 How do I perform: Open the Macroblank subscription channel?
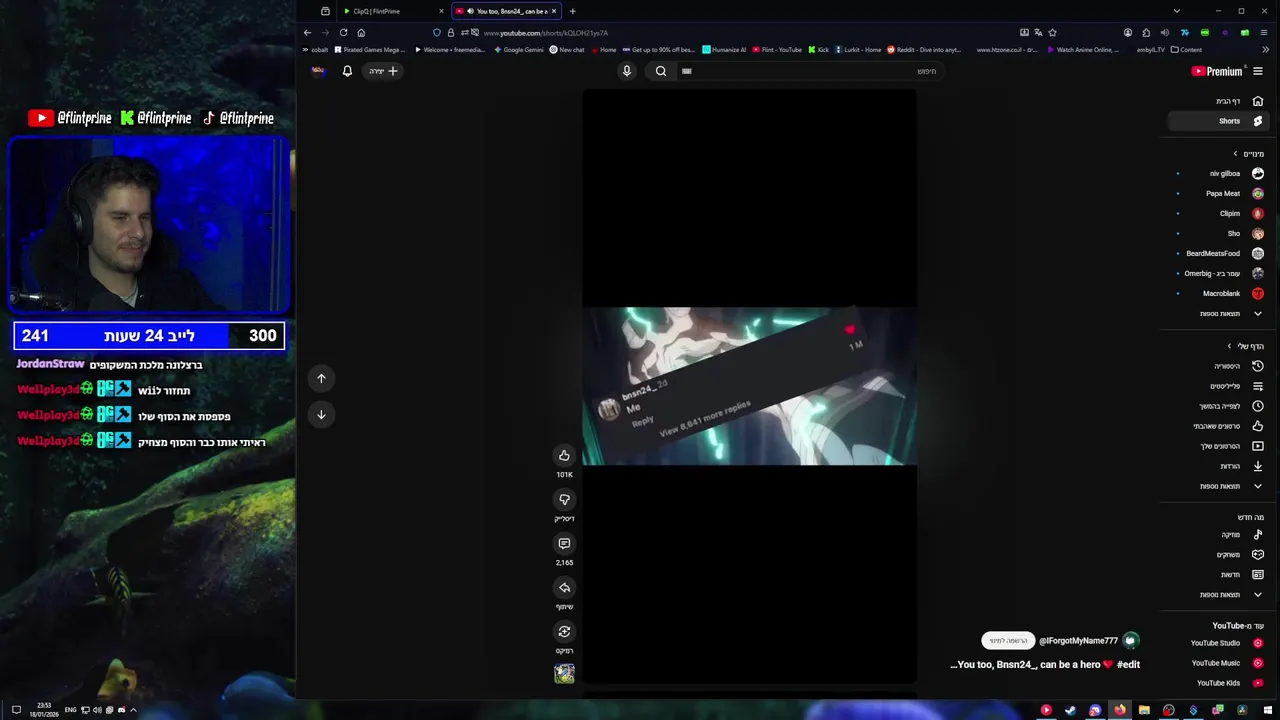(1220, 293)
